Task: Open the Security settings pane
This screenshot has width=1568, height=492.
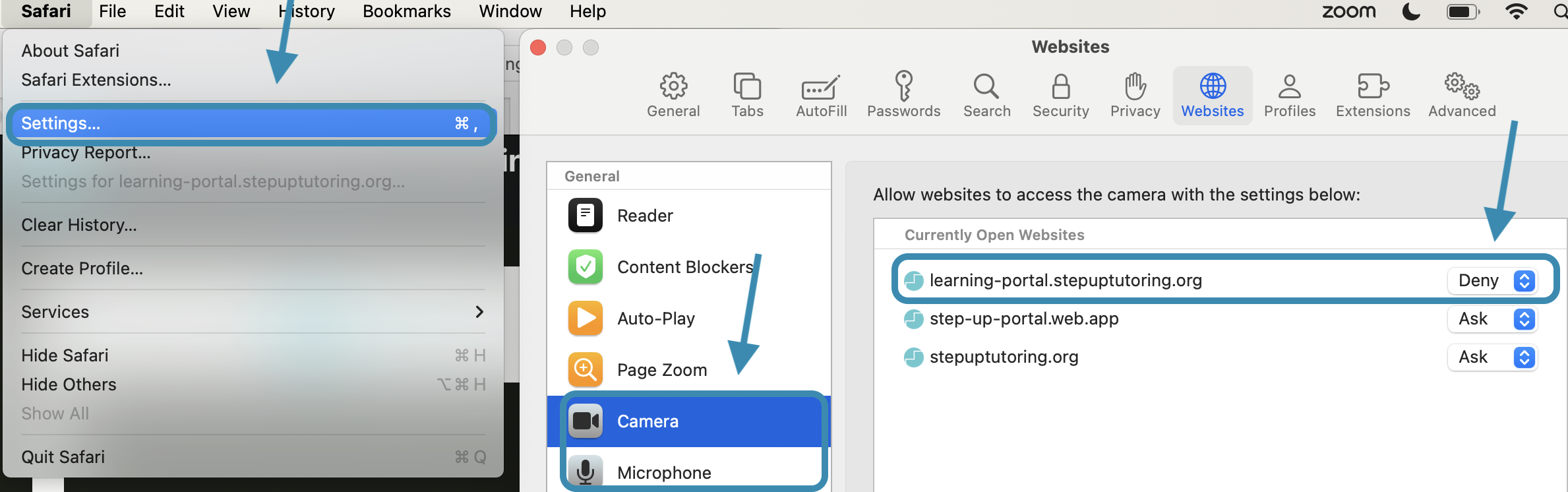Action: pos(1060,96)
